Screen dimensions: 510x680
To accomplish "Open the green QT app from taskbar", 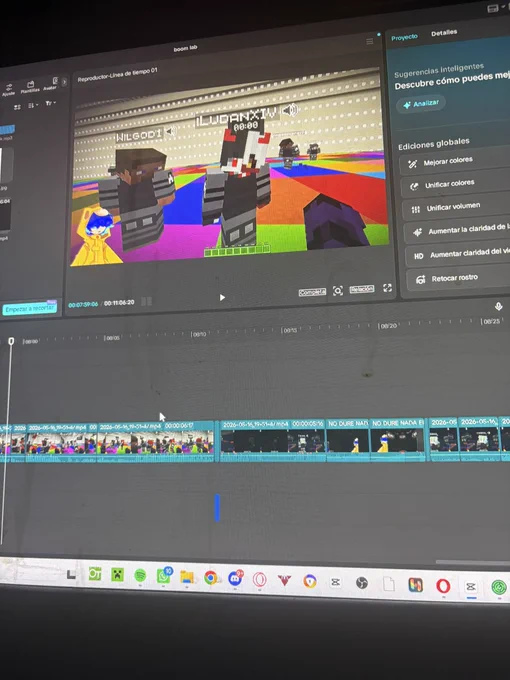I will 95,574.
